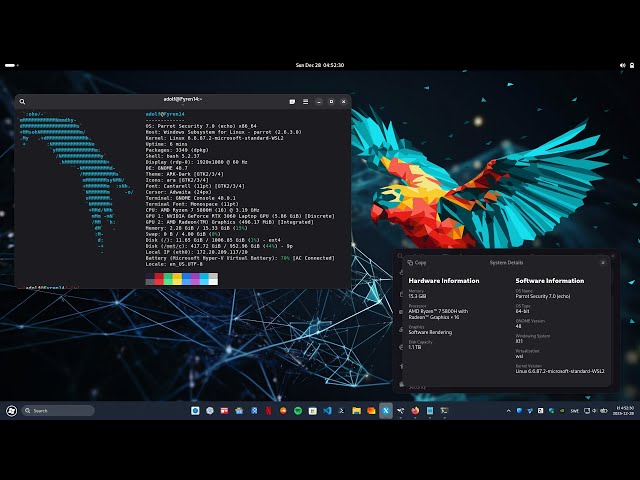640x480 pixels.
Task: Expand the system tray hidden icons chevron
Action: coord(509,411)
